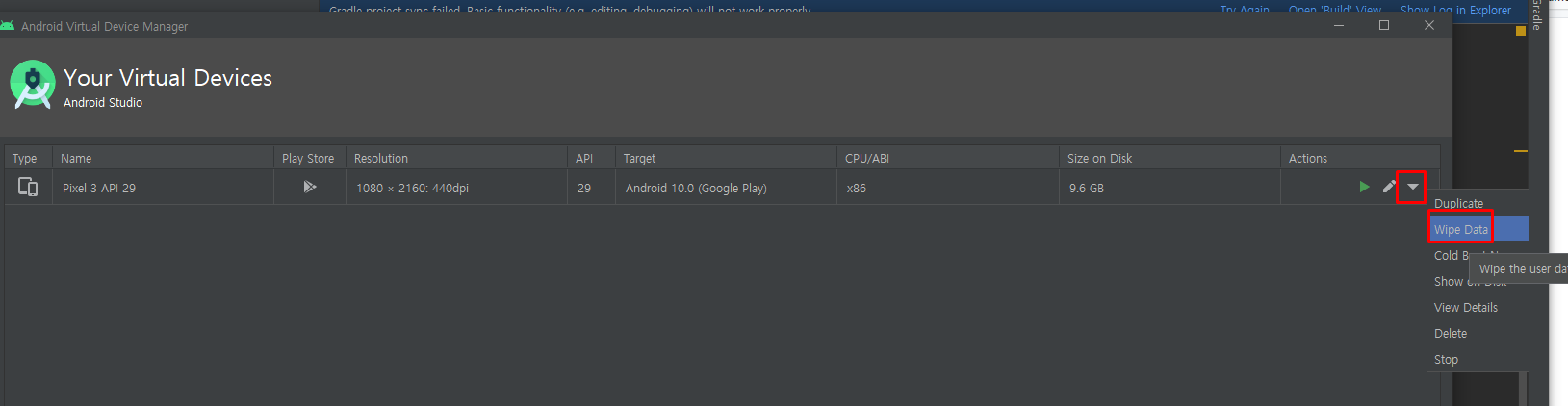Click the 9.6 GB size cell
Screen dimensions: 1568x406
click(1170, 188)
